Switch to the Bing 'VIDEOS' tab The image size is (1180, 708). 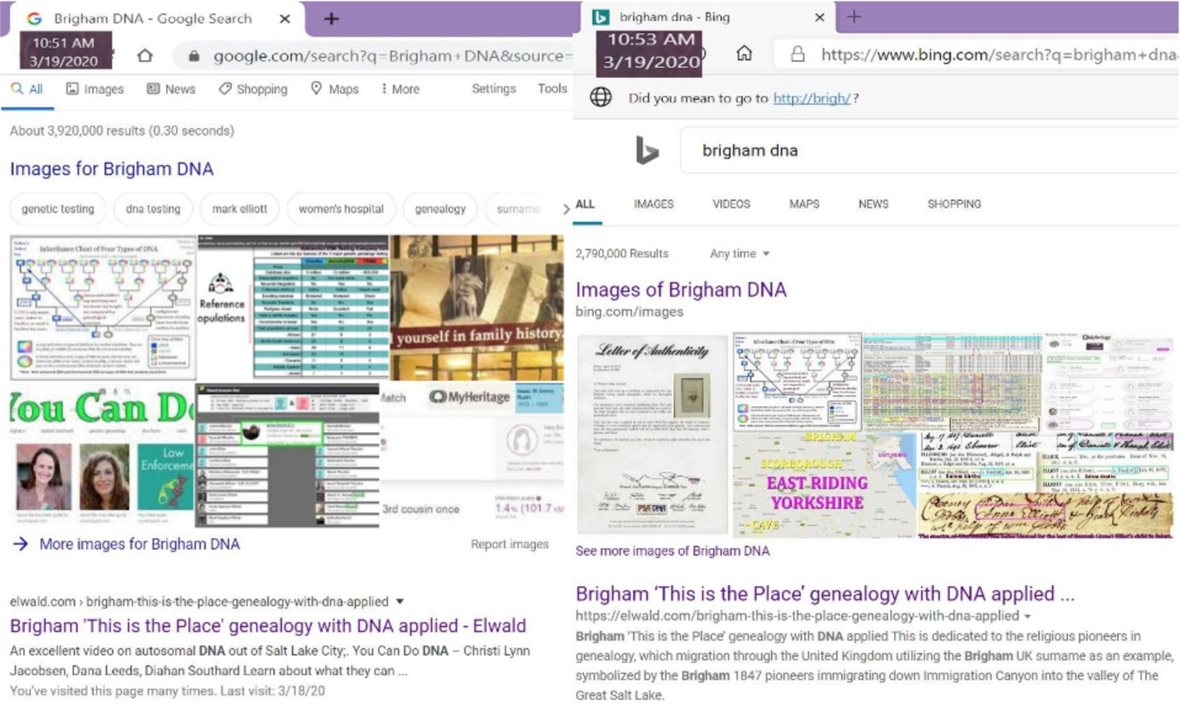(x=731, y=204)
